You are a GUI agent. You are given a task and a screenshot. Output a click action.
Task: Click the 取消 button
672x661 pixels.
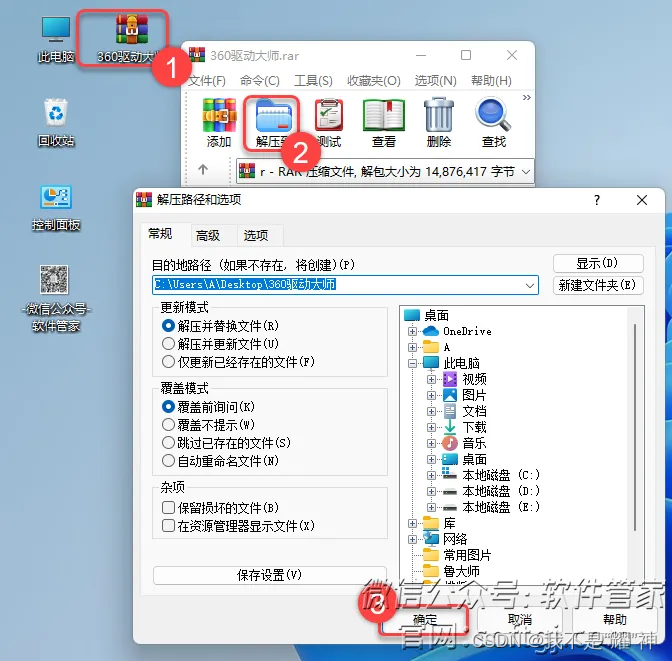coord(520,620)
